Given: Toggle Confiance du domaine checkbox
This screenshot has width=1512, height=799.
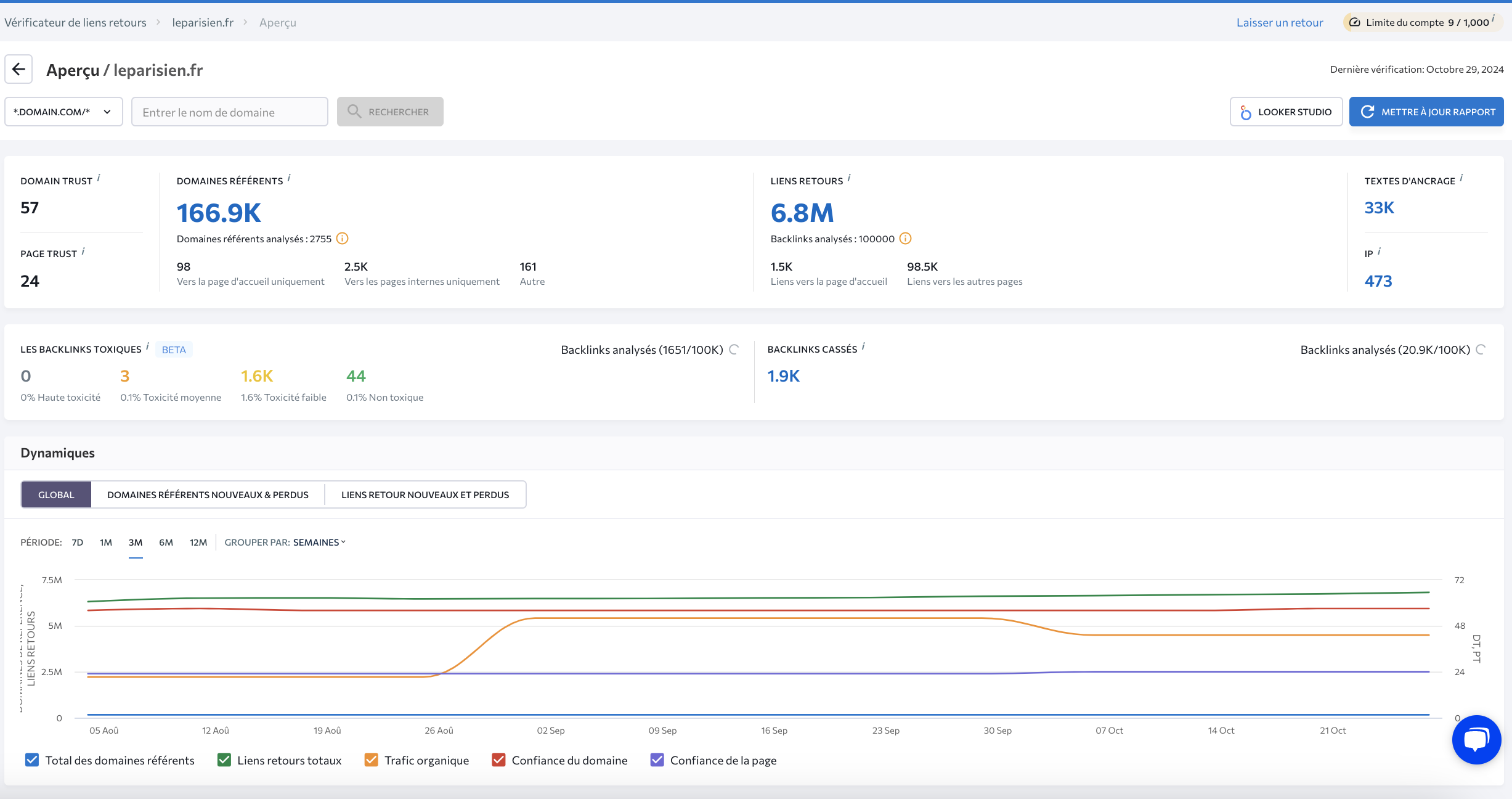Looking at the screenshot, I should point(498,760).
